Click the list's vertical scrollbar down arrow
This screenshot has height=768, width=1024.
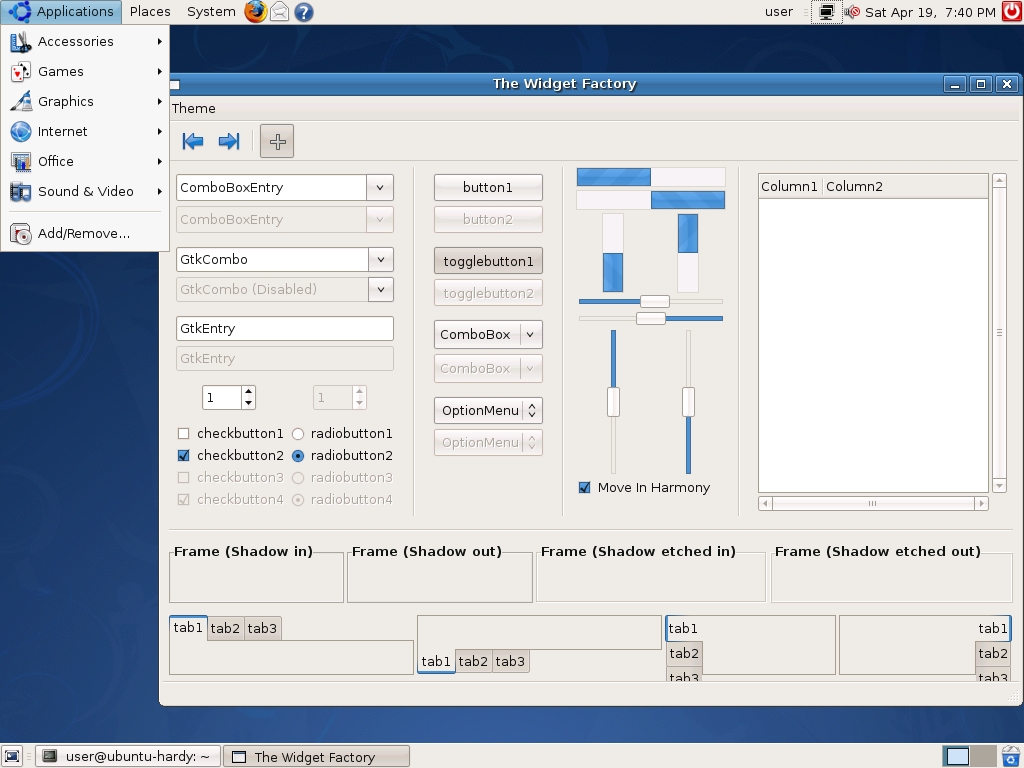[x=999, y=486]
